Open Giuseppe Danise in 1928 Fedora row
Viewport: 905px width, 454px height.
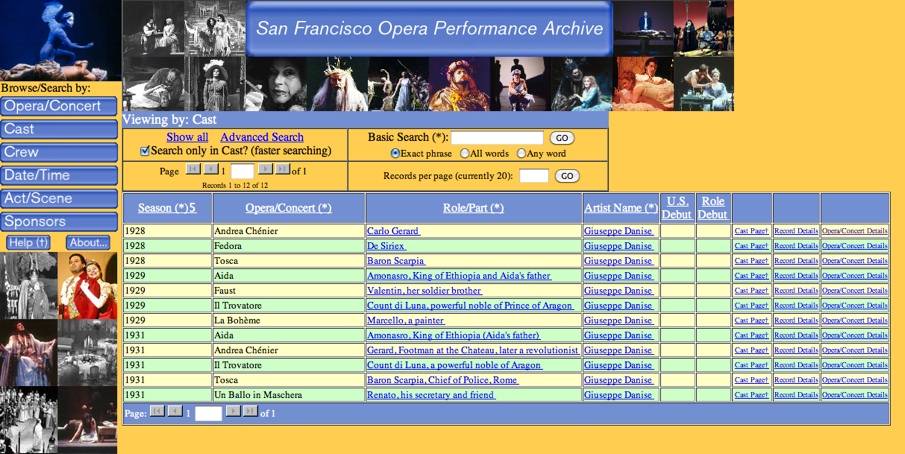tap(619, 246)
